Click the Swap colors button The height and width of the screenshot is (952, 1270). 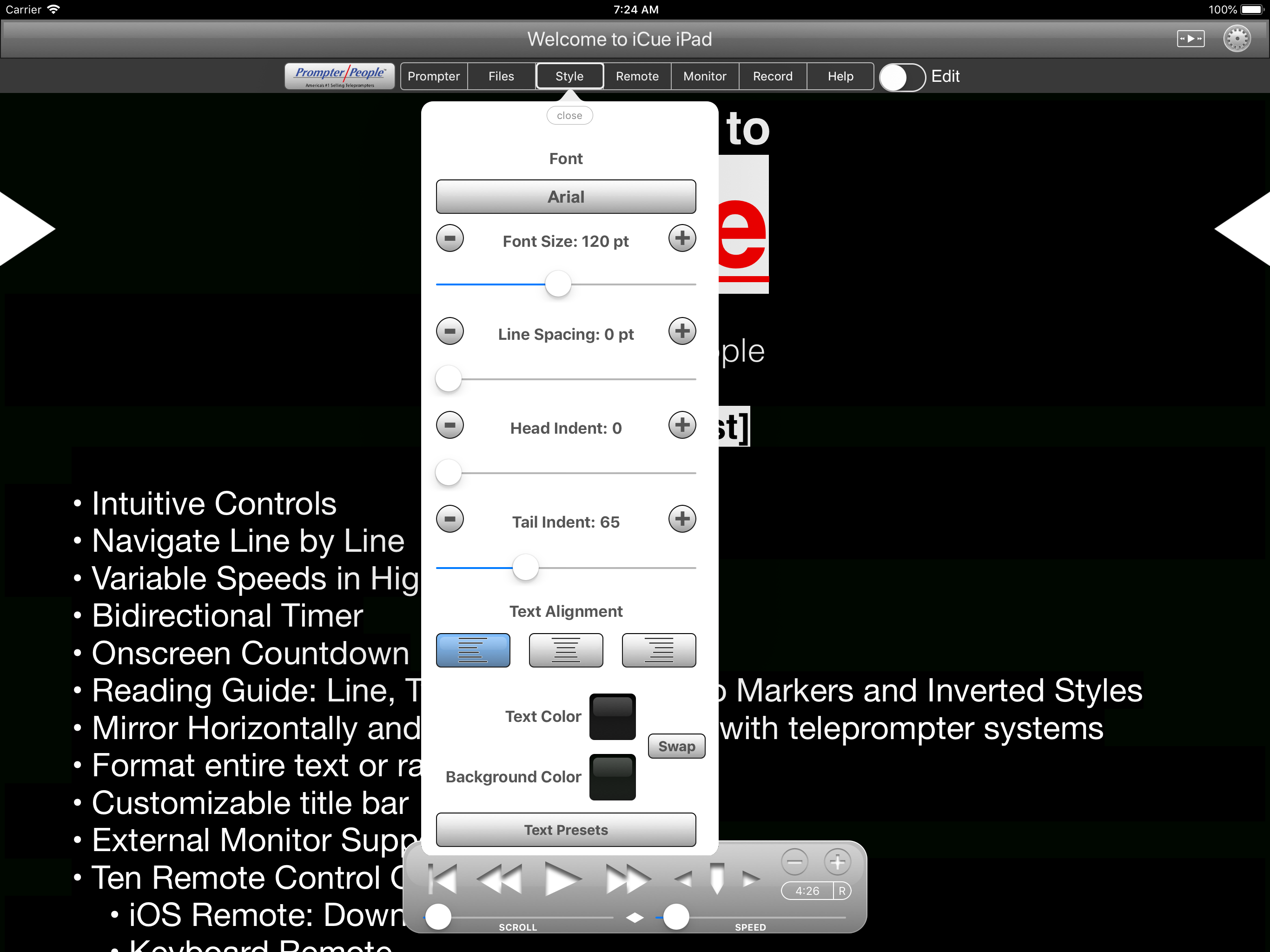pyautogui.click(x=676, y=746)
